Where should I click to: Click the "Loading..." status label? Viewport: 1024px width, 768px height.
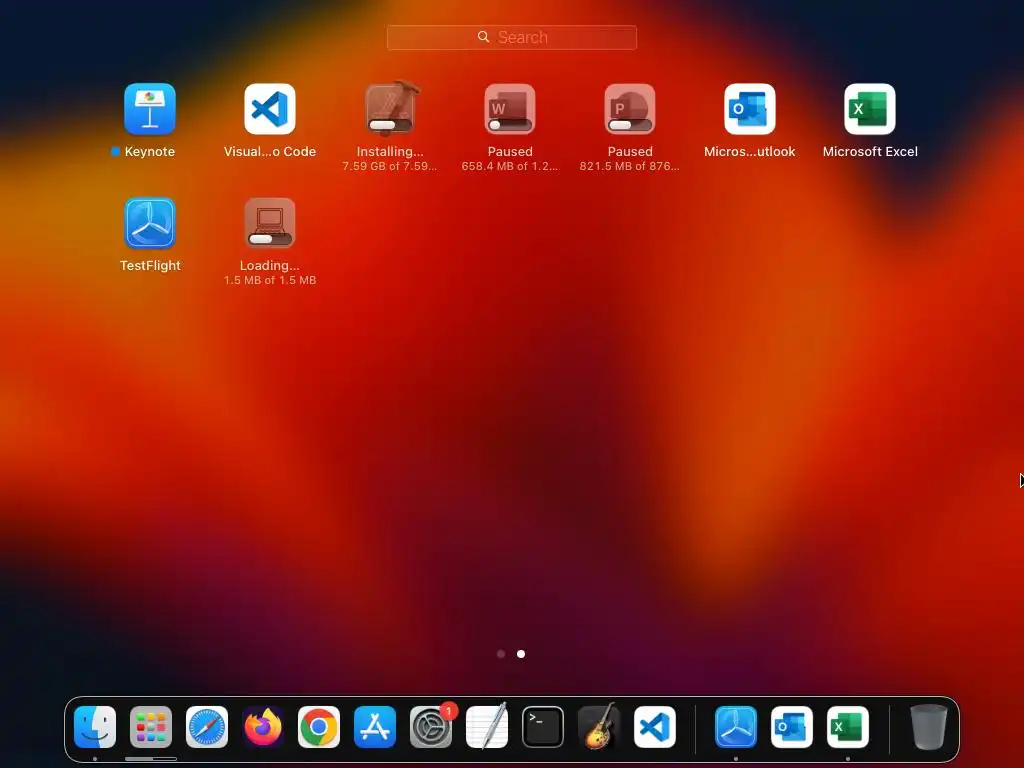coord(270,266)
